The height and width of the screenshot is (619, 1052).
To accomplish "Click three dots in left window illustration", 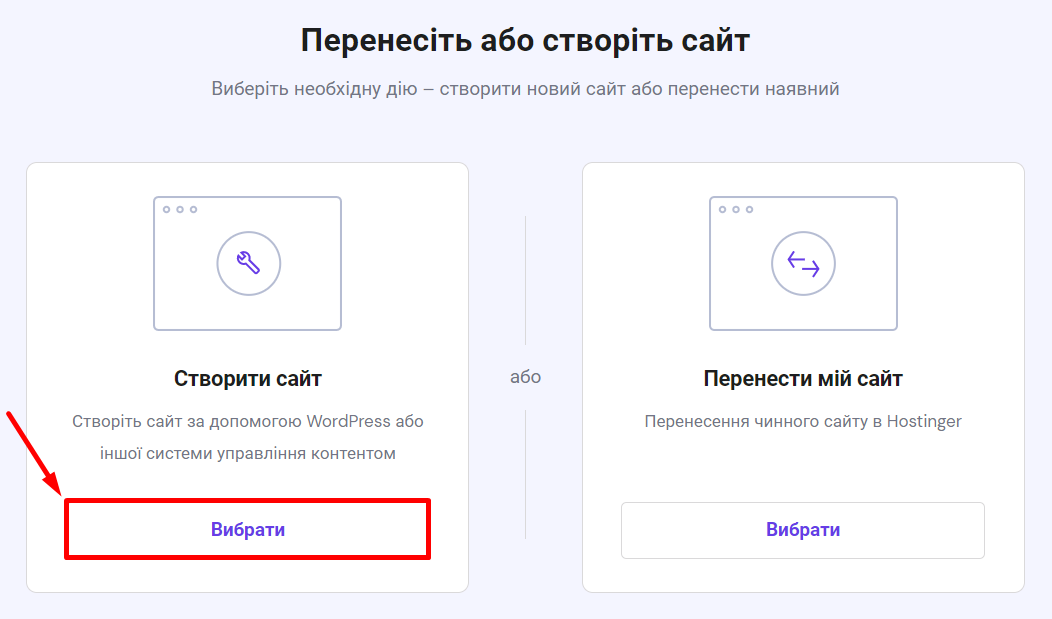I will click(x=180, y=210).
